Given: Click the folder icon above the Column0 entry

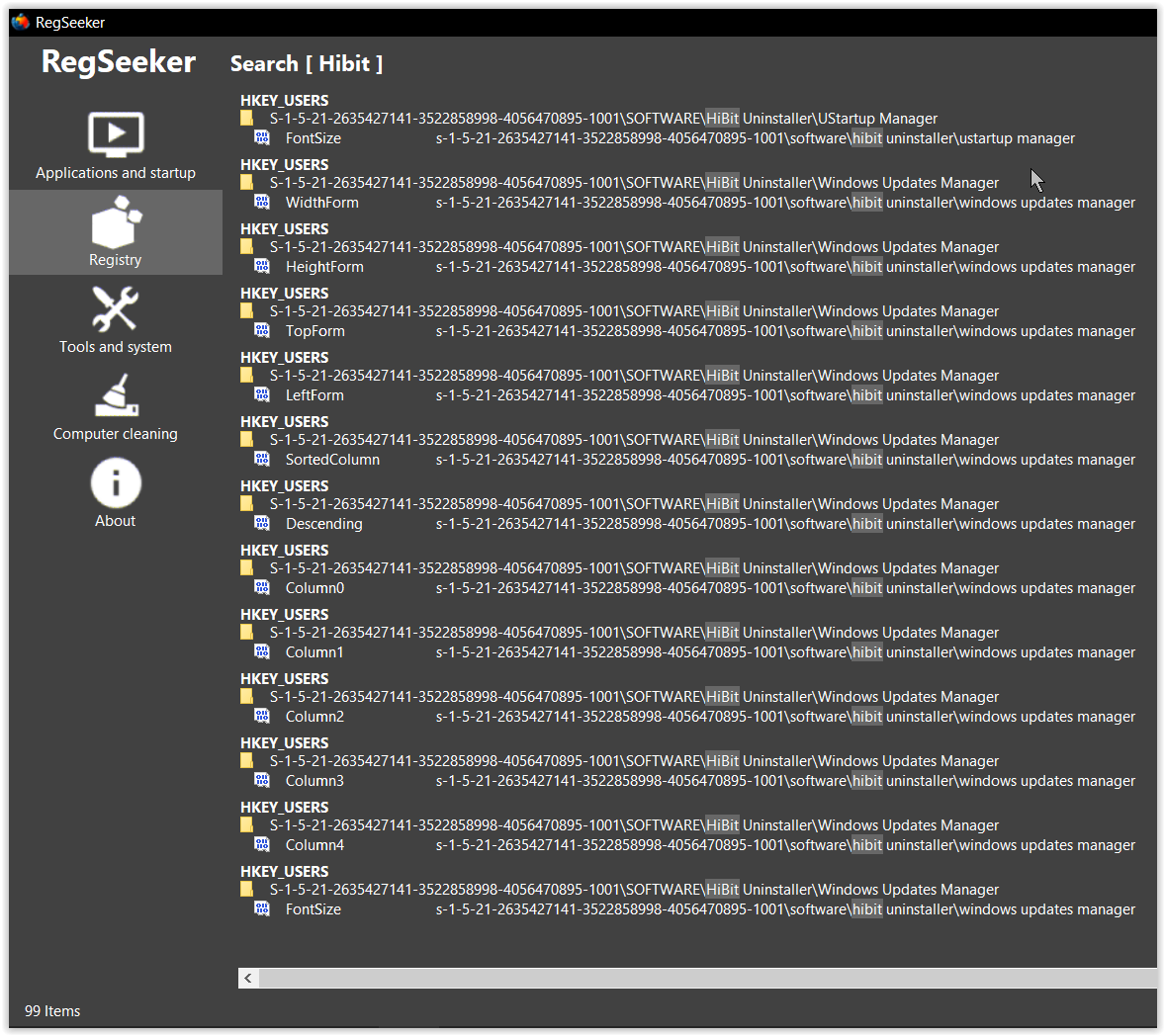Looking at the screenshot, I should point(246,567).
